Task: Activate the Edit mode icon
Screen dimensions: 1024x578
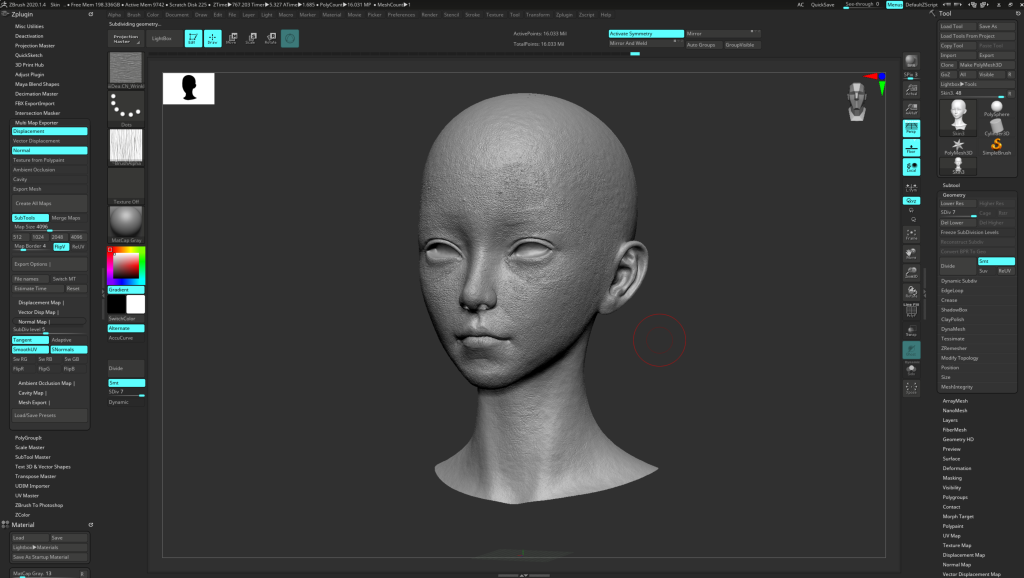Action: (191, 39)
